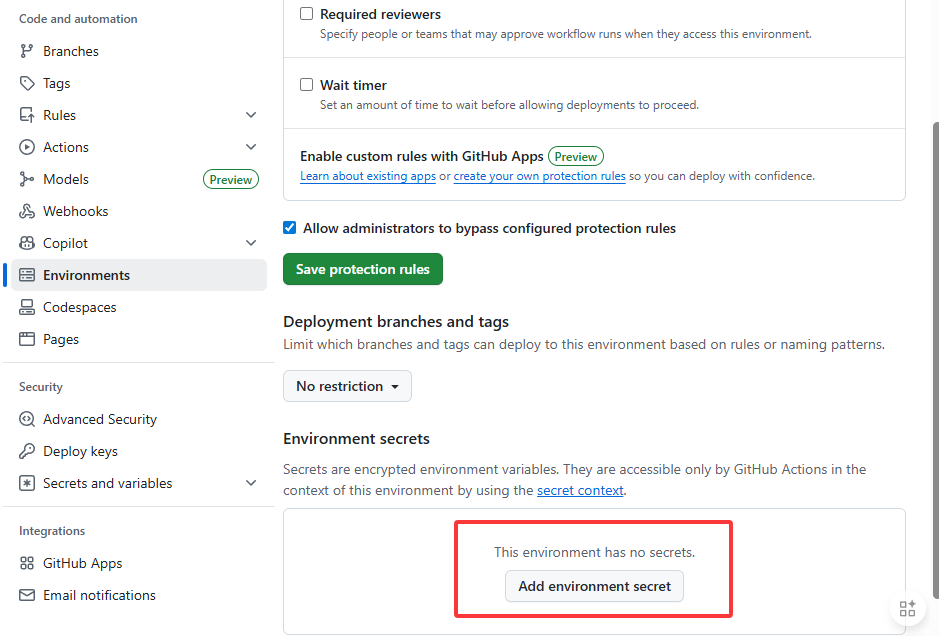Click the Deploy keys key icon
Screen dimensions: 939x636
click(x=26, y=451)
